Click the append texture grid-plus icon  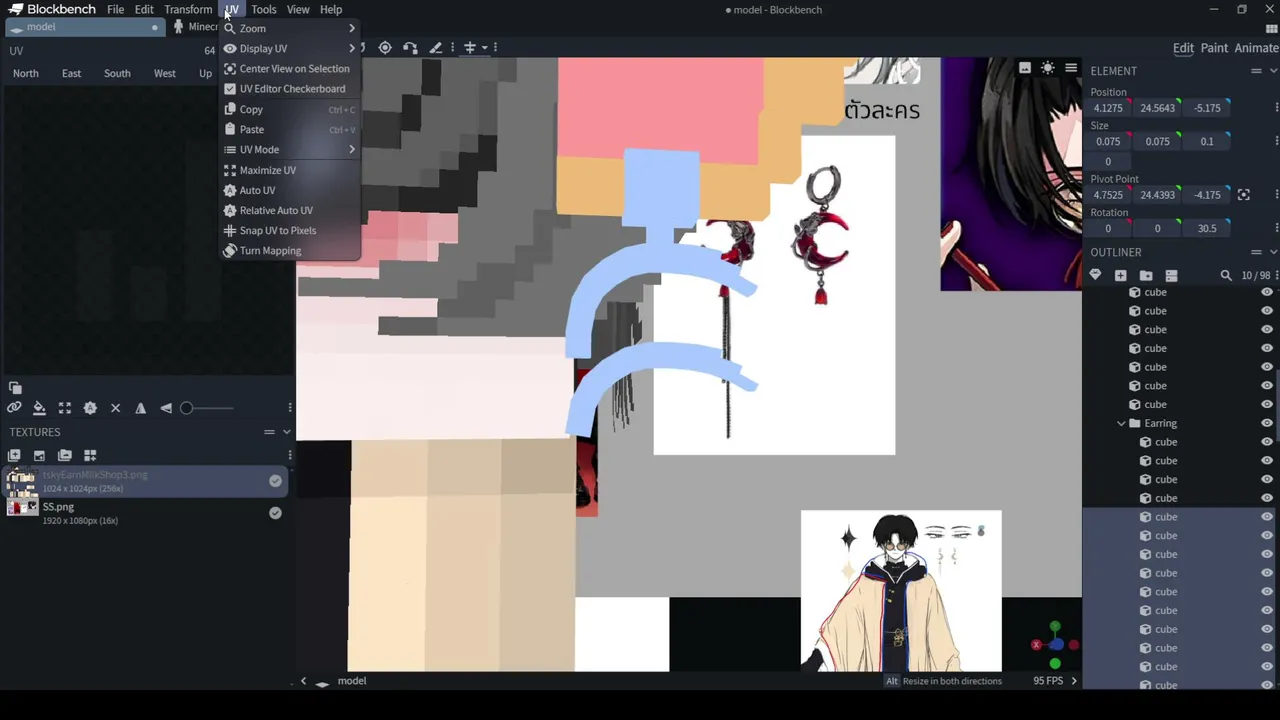click(90, 456)
